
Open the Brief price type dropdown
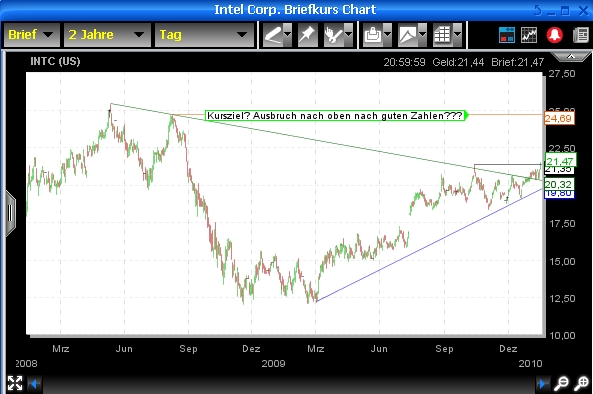tap(31, 35)
